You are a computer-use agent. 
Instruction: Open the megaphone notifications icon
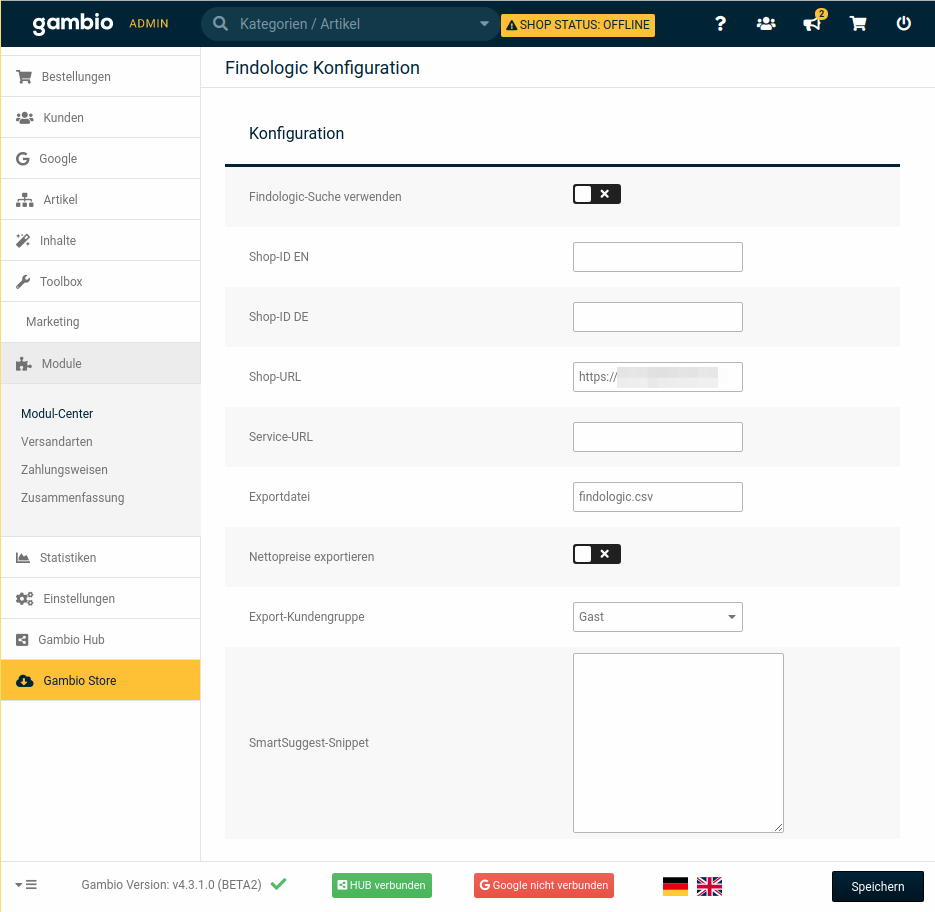tap(812, 24)
